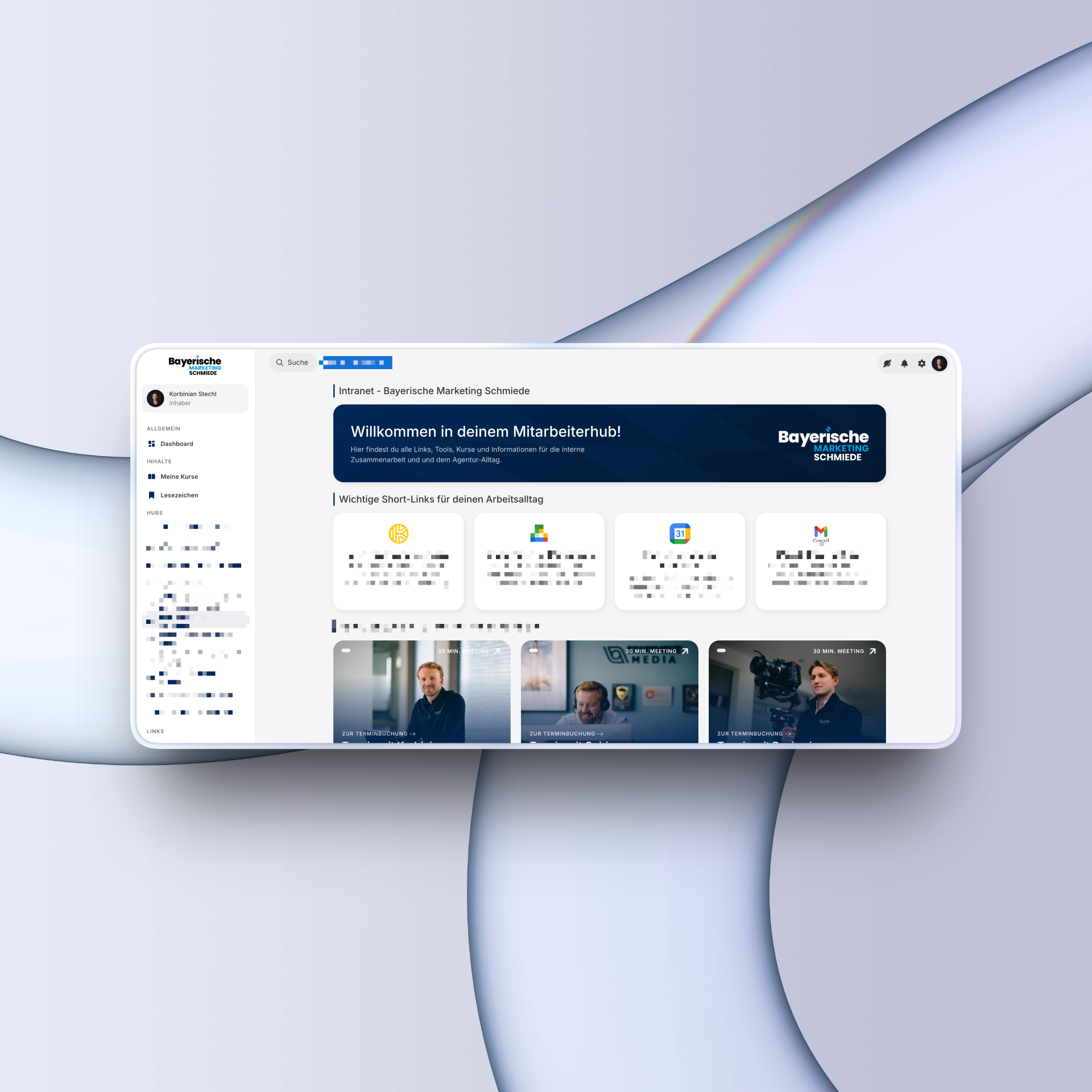
Task: Open Meine Kurse in sidebar
Action: [x=179, y=477]
